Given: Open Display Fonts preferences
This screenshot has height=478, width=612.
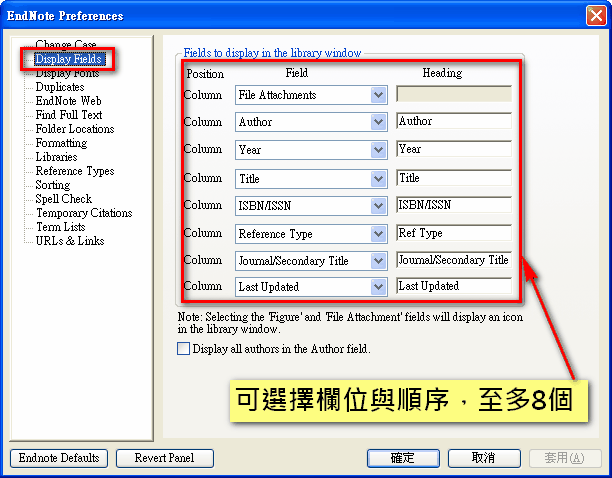Looking at the screenshot, I should pos(67,73).
